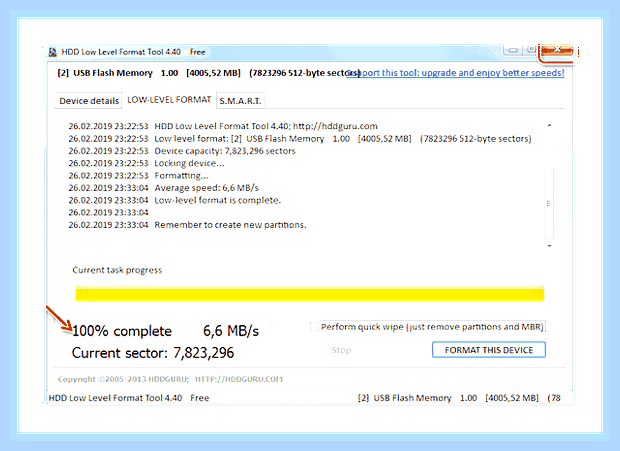This screenshot has height=451, width=620.
Task: Click the HDD Low Level Format Tool title icon
Action: [53, 52]
